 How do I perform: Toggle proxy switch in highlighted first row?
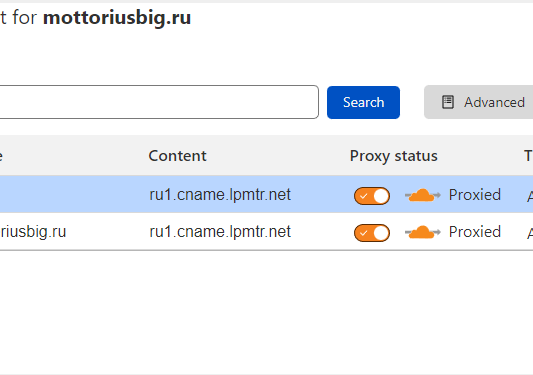click(x=372, y=196)
